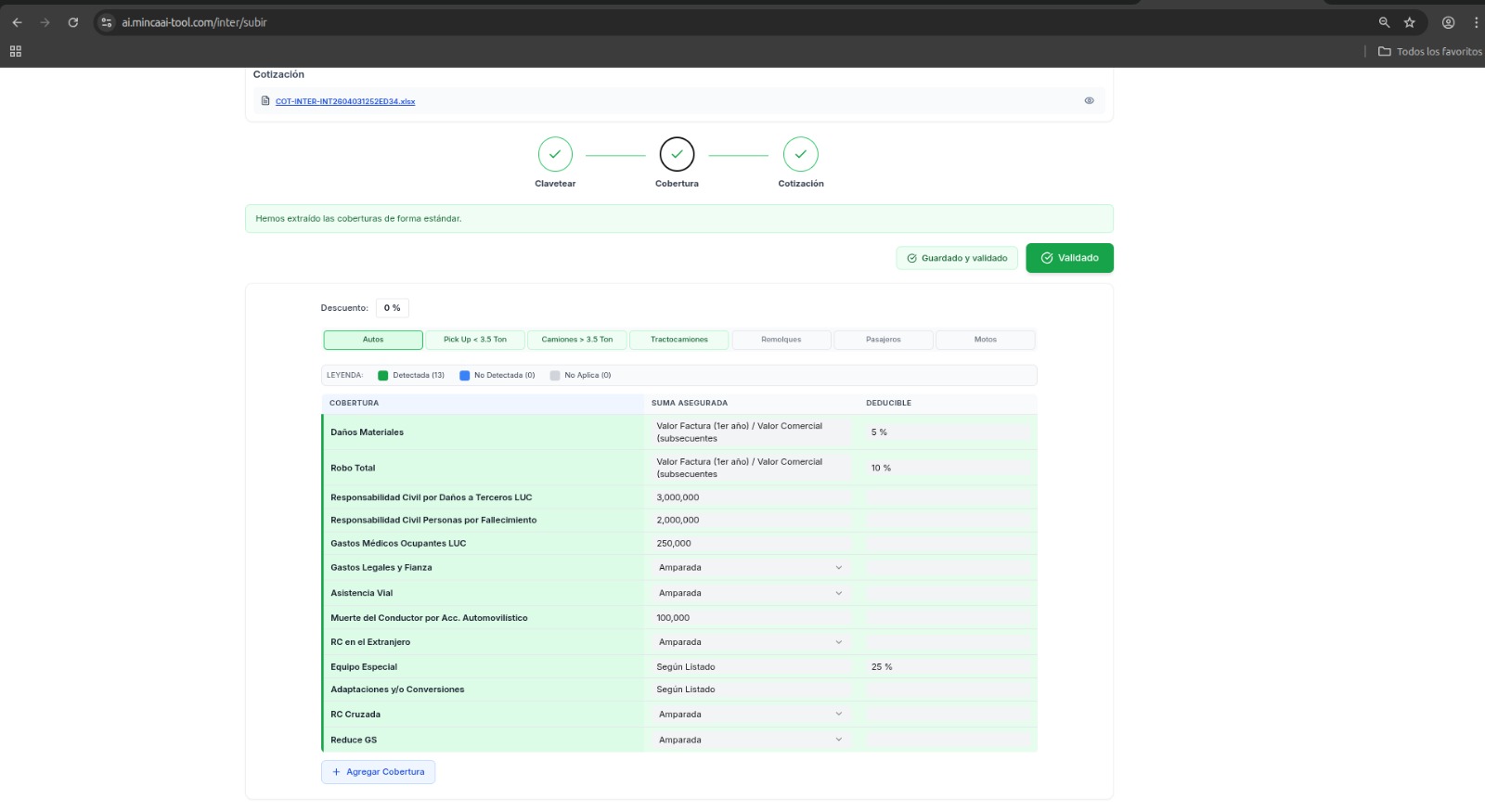Open the Todos los favoritos folder
The height and width of the screenshot is (812, 1485).
pyautogui.click(x=1430, y=51)
